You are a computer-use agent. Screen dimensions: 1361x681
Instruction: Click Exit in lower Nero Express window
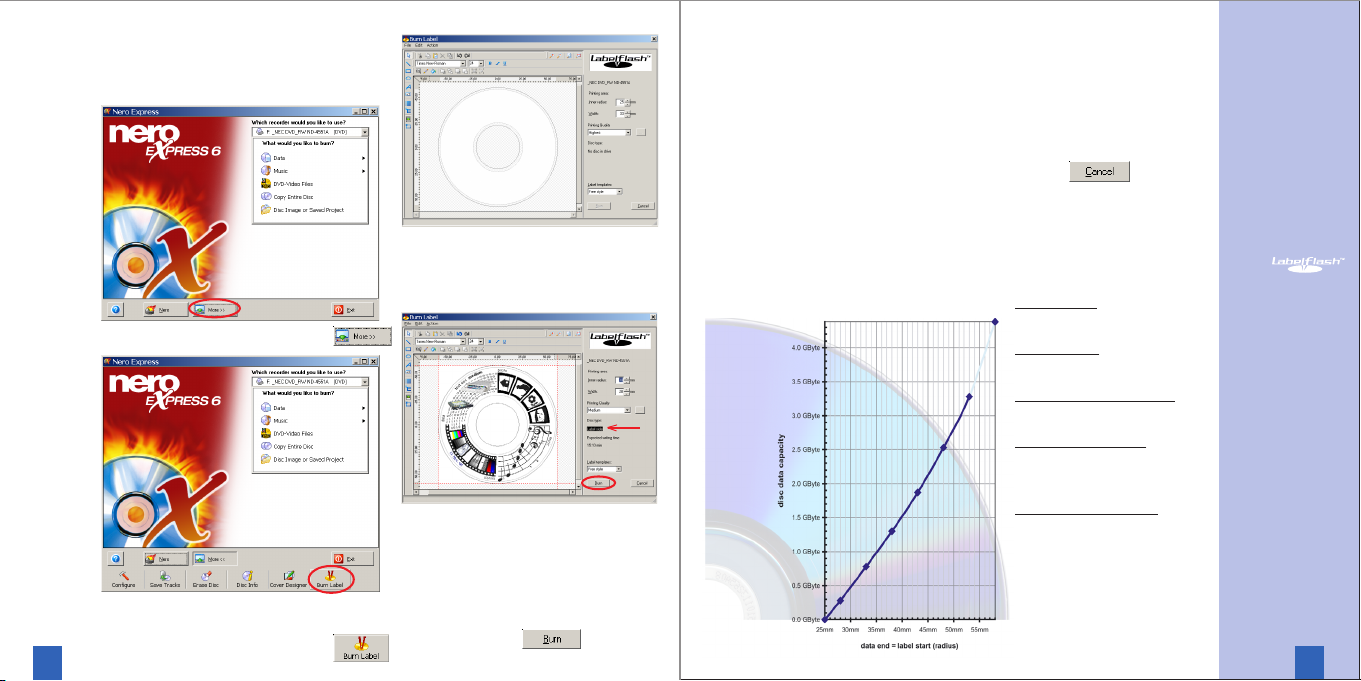click(353, 559)
